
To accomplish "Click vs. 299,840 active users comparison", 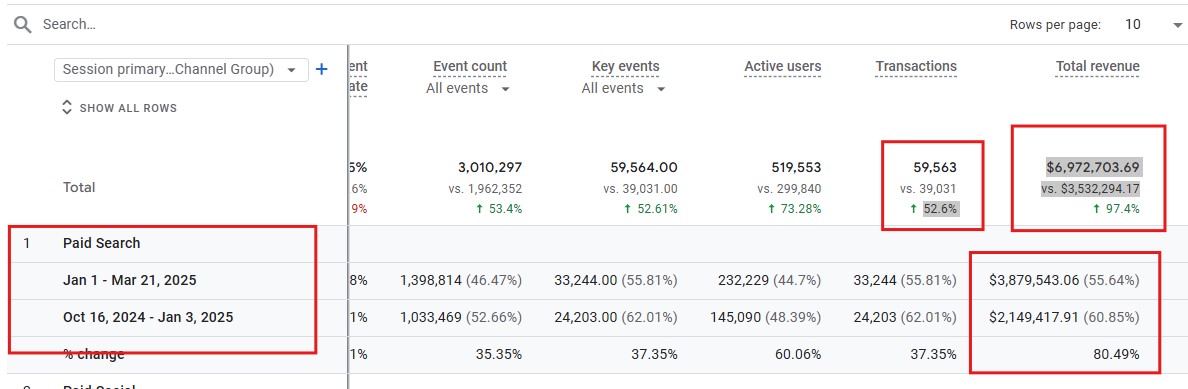I will pyautogui.click(x=789, y=189).
